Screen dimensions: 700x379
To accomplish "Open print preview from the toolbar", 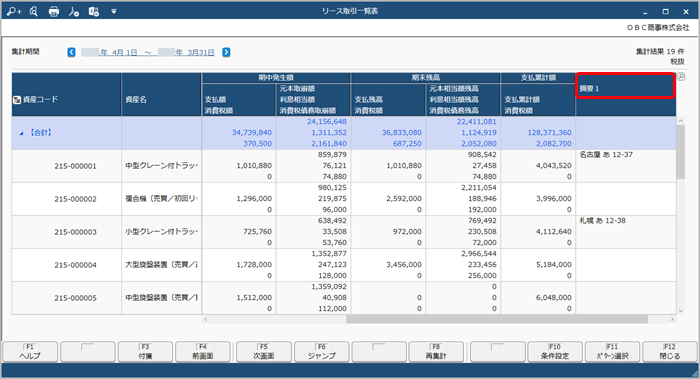I will 34,11.
